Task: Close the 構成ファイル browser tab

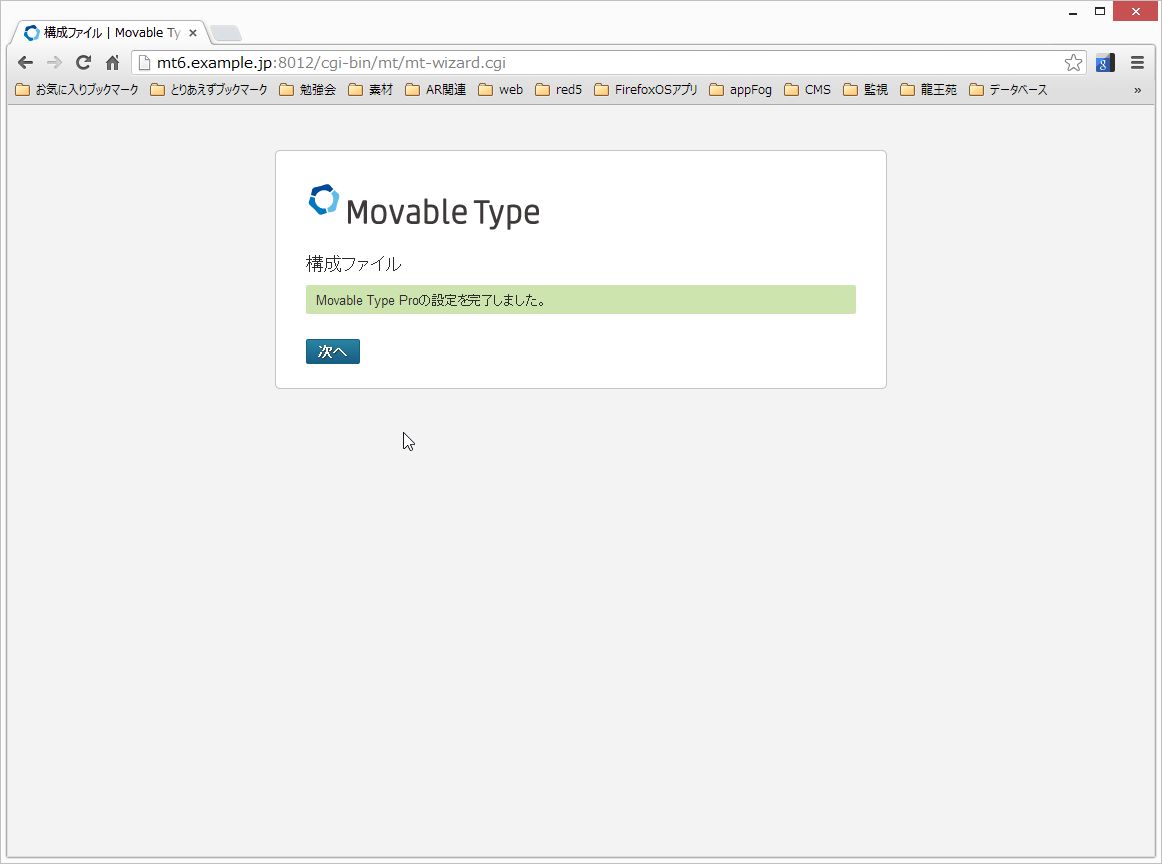Action: (193, 33)
